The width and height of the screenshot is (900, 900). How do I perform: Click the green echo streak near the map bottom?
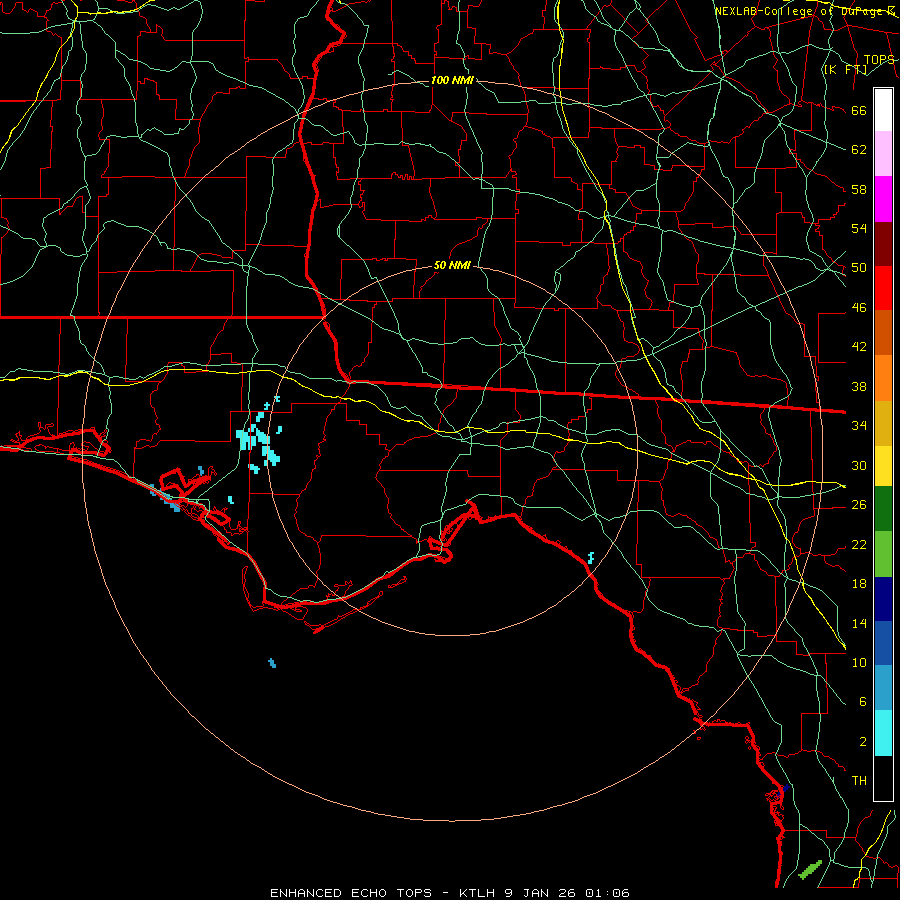tap(810, 870)
